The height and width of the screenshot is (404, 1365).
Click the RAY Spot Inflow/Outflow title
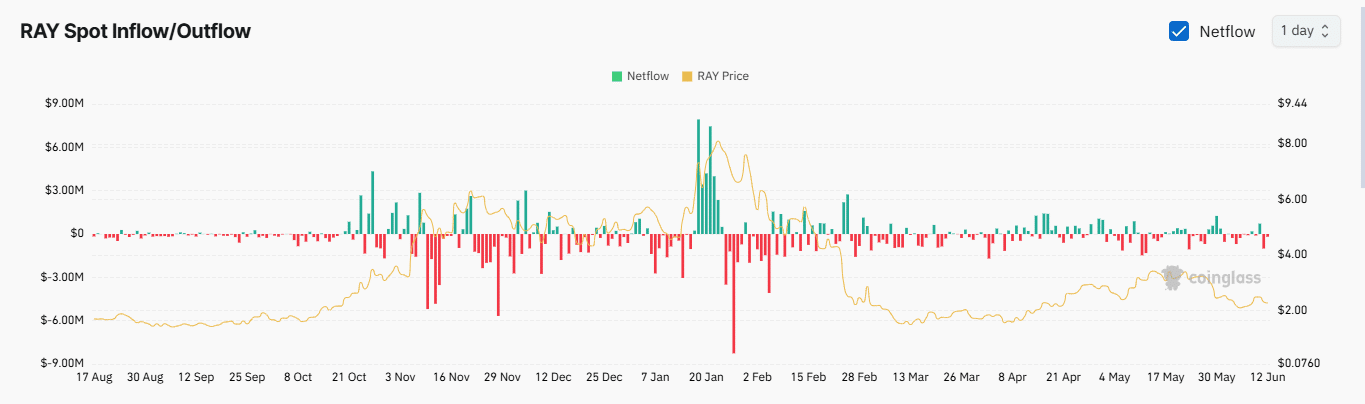click(136, 31)
